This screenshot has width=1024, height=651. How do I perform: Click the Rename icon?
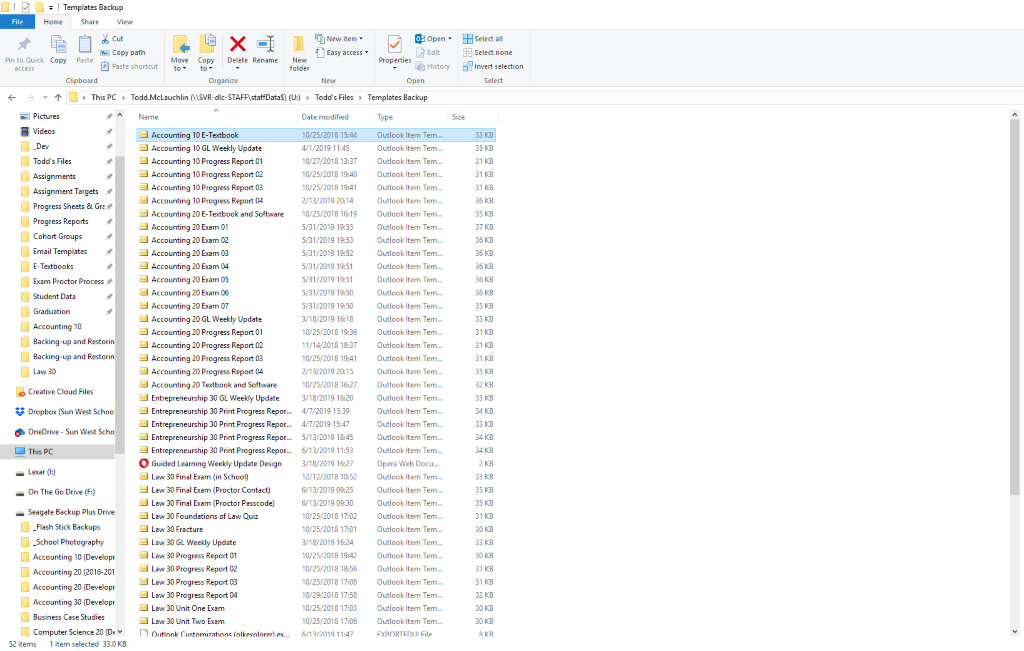[265, 44]
